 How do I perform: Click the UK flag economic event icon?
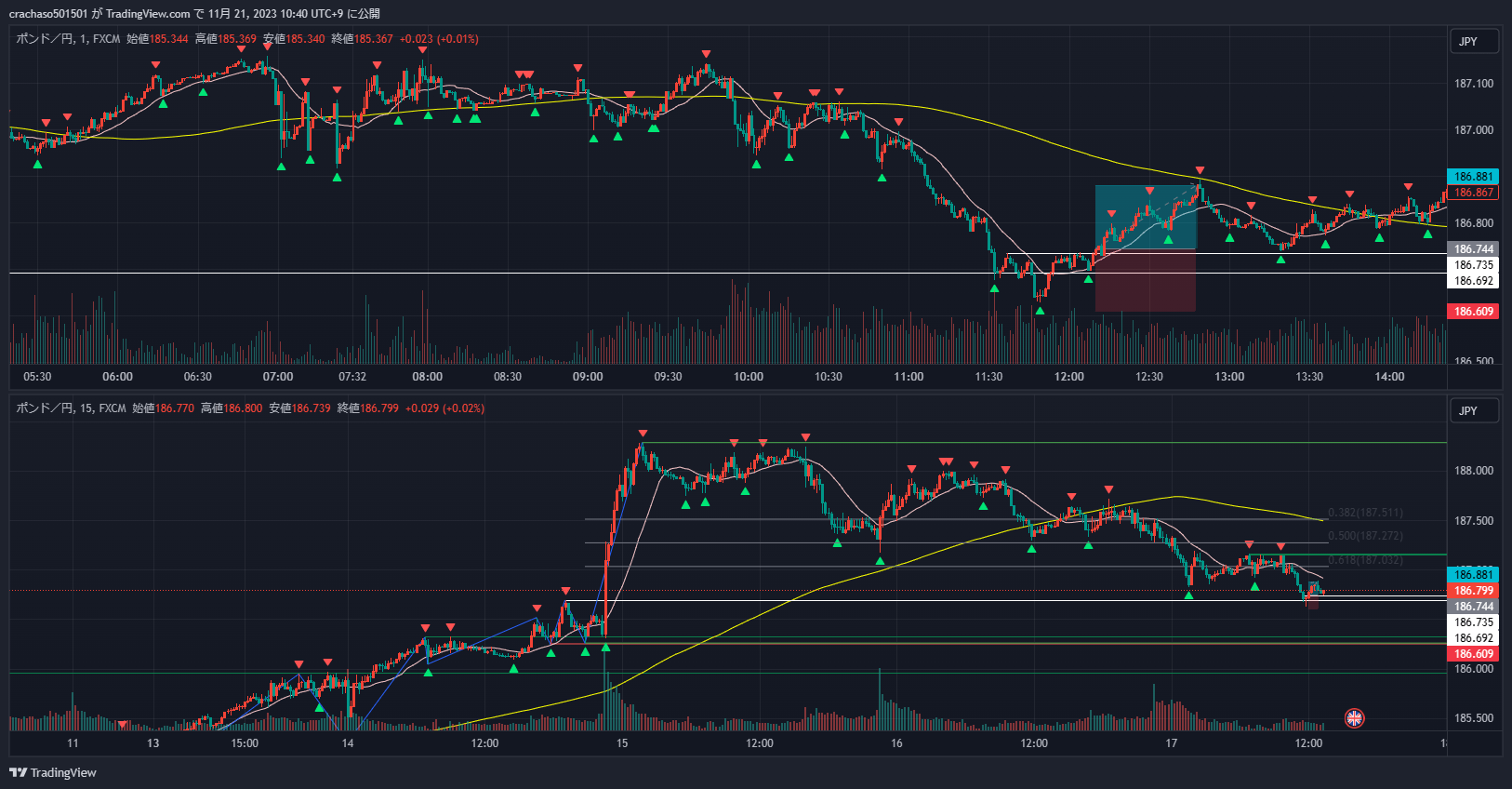point(1355,717)
